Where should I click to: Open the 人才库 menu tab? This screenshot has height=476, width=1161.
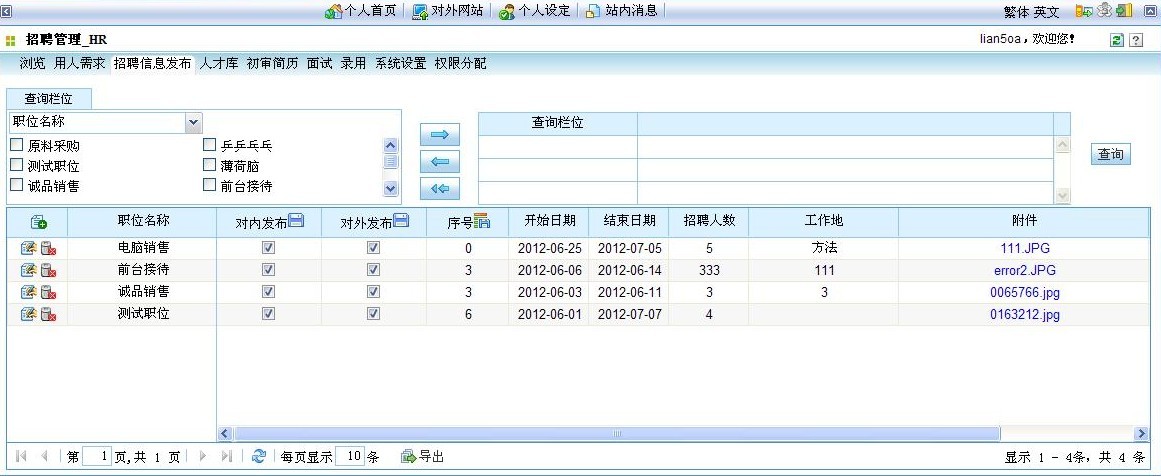pyautogui.click(x=218, y=63)
